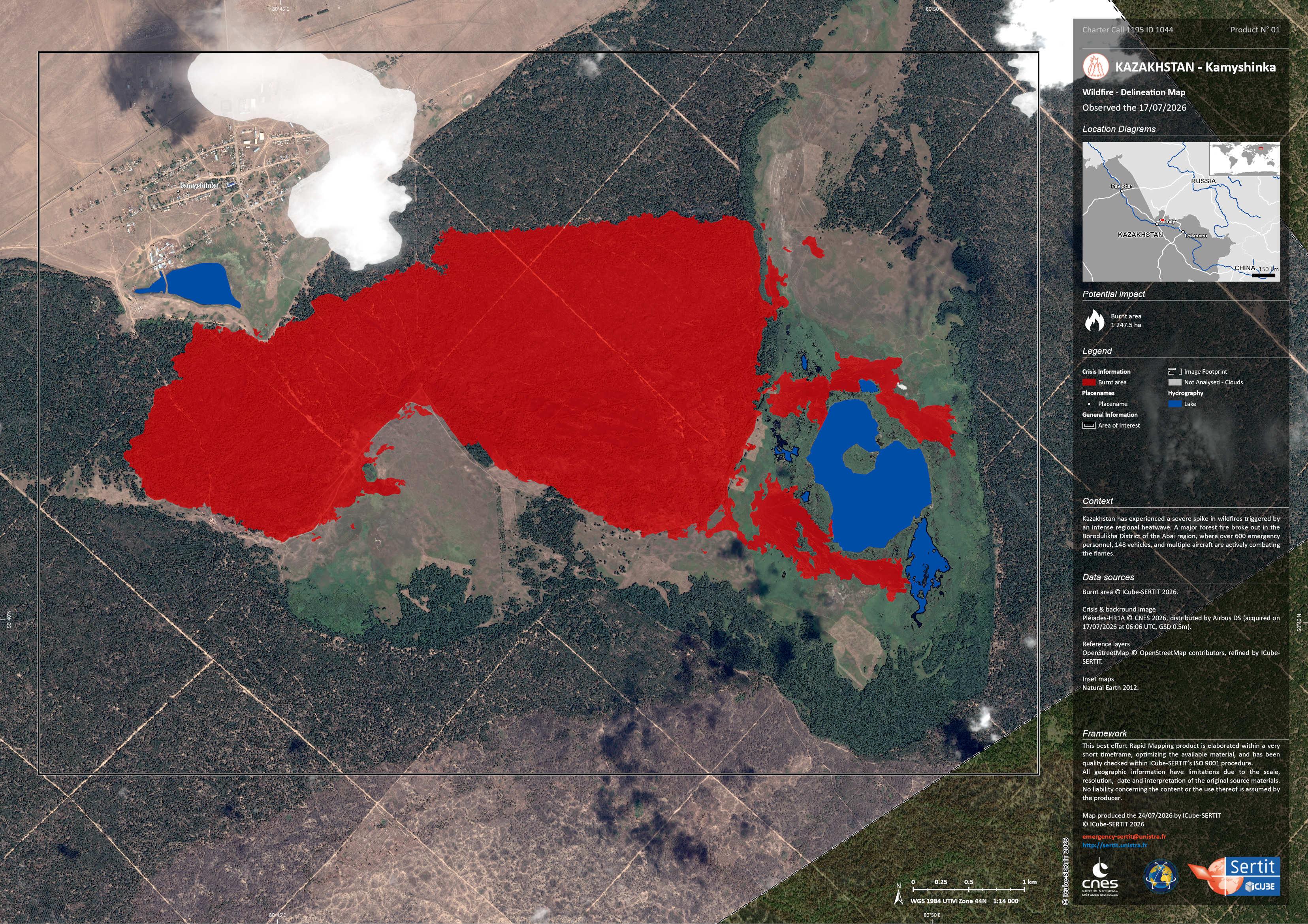Screen dimensions: 1308x924
Task: Click the Placename dot symbol in the legend
Action: tap(1089, 404)
